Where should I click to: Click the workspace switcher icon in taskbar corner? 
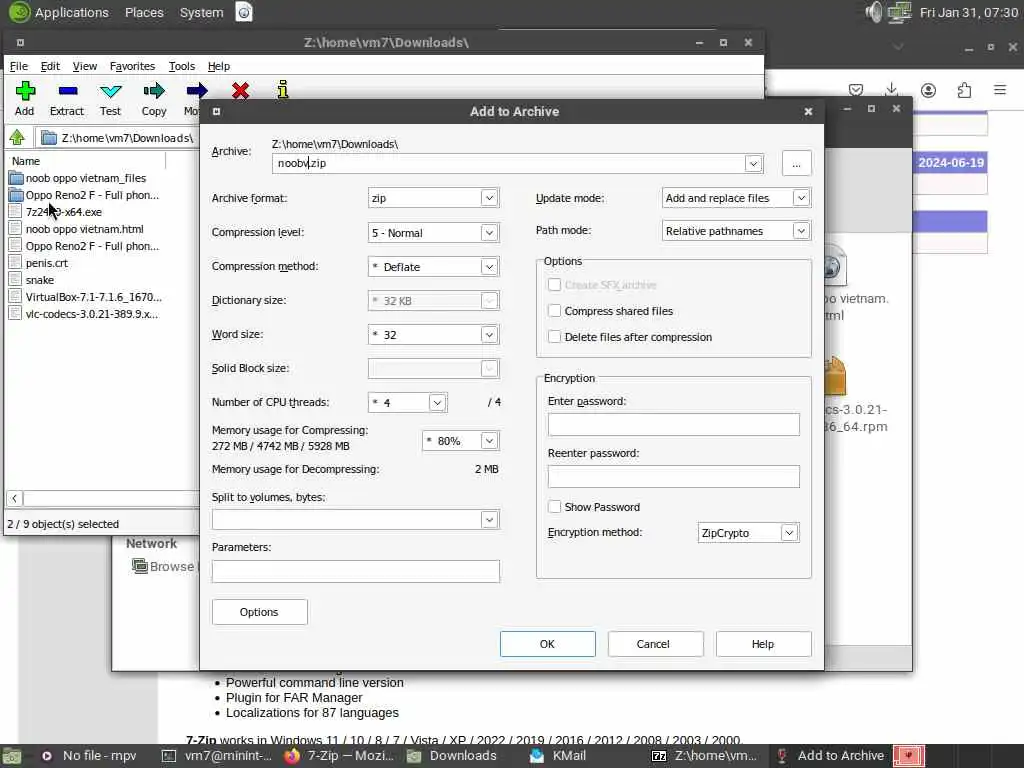tap(909, 756)
